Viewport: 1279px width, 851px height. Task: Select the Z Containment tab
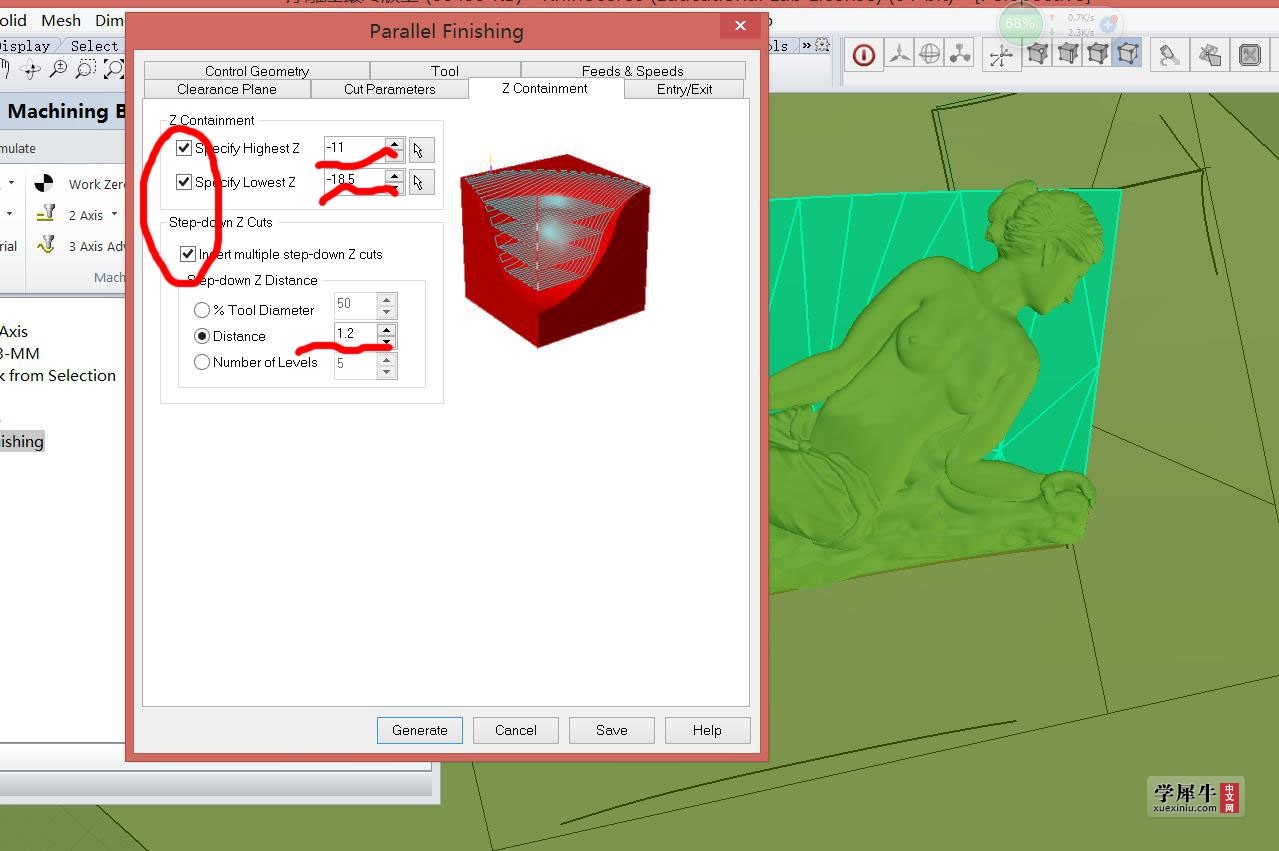tap(545, 88)
